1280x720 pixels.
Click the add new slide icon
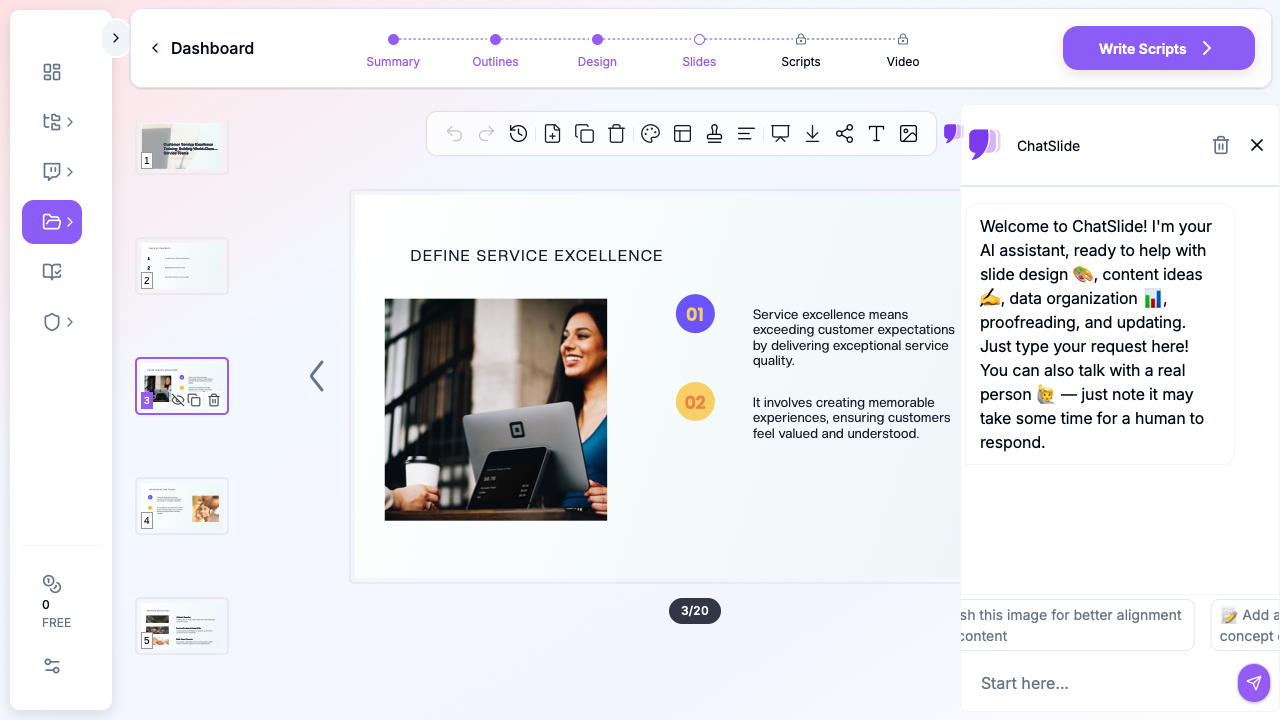coord(552,134)
